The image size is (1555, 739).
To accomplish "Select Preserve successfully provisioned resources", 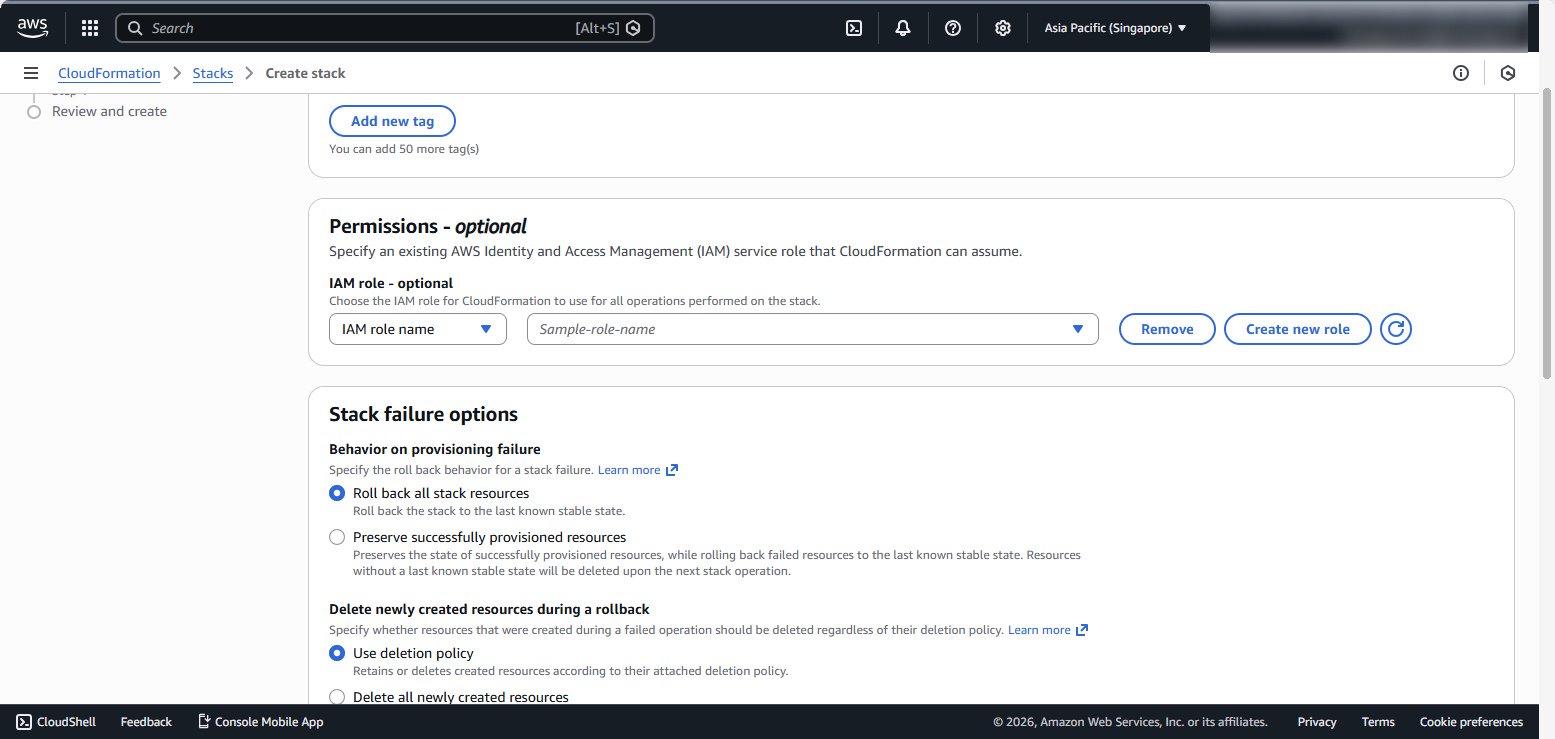I will pyautogui.click(x=337, y=537).
